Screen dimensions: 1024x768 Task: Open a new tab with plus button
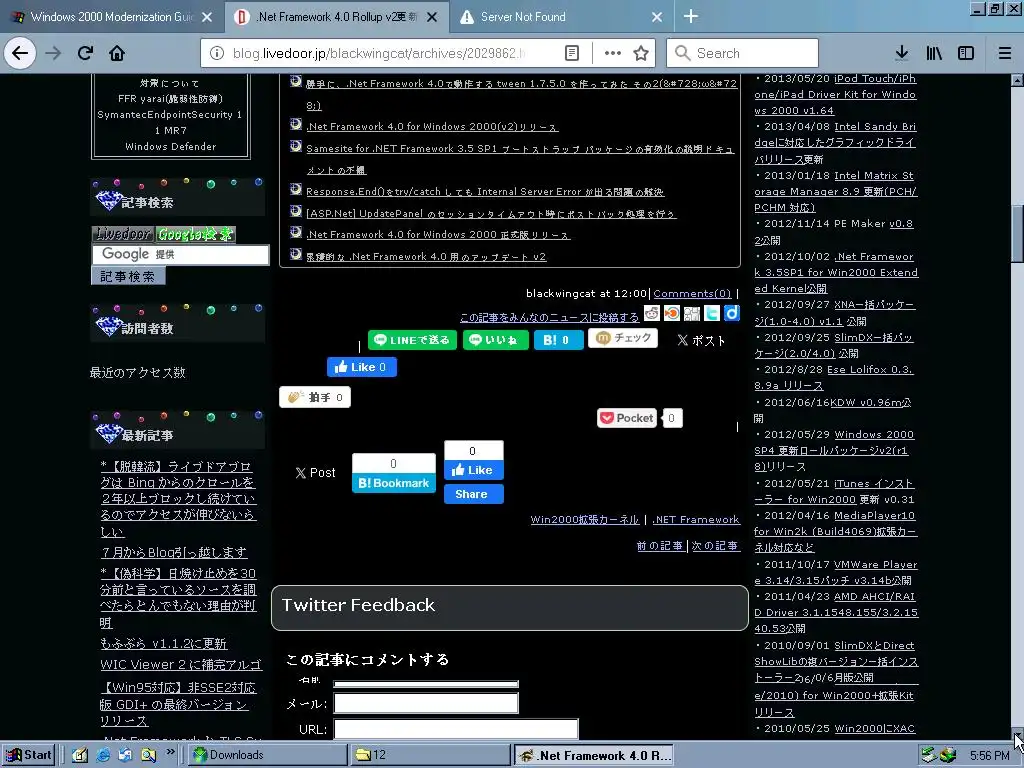[690, 16]
